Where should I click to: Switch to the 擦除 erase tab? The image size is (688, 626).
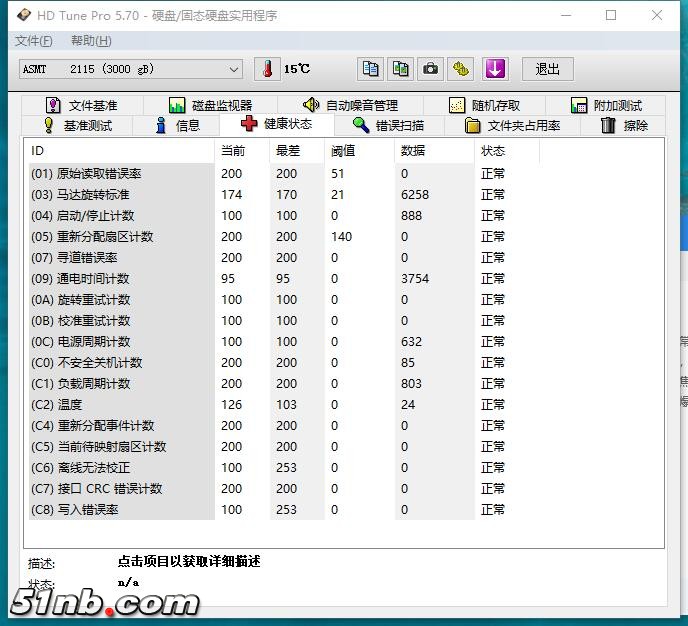(624, 125)
